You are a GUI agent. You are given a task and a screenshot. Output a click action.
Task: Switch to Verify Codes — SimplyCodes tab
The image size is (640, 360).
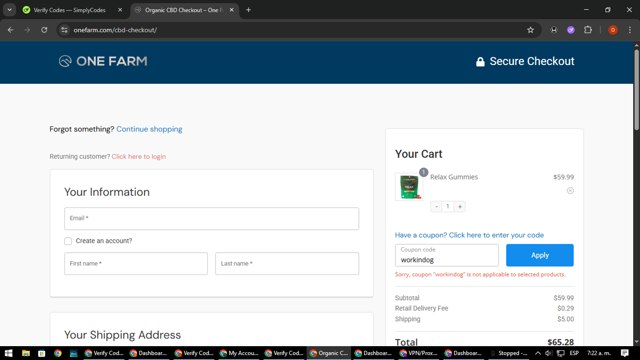click(69, 10)
